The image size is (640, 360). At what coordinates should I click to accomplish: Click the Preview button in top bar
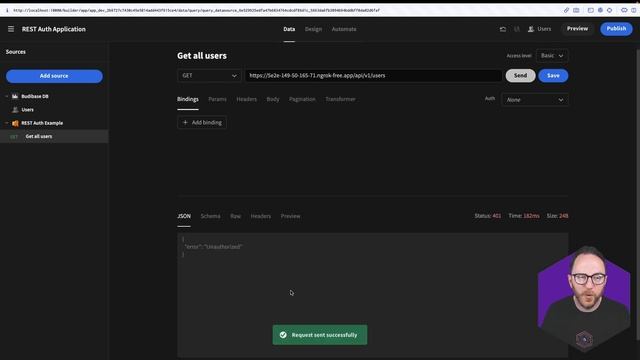click(577, 29)
